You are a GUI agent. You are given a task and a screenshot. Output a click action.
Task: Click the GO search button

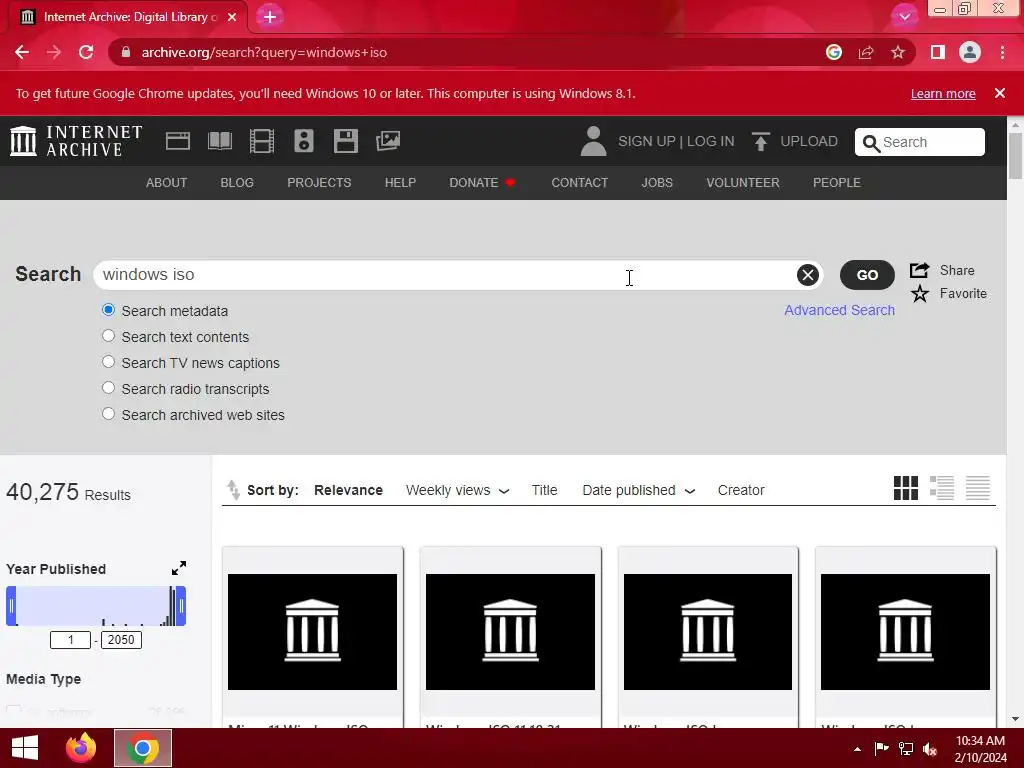click(x=867, y=275)
